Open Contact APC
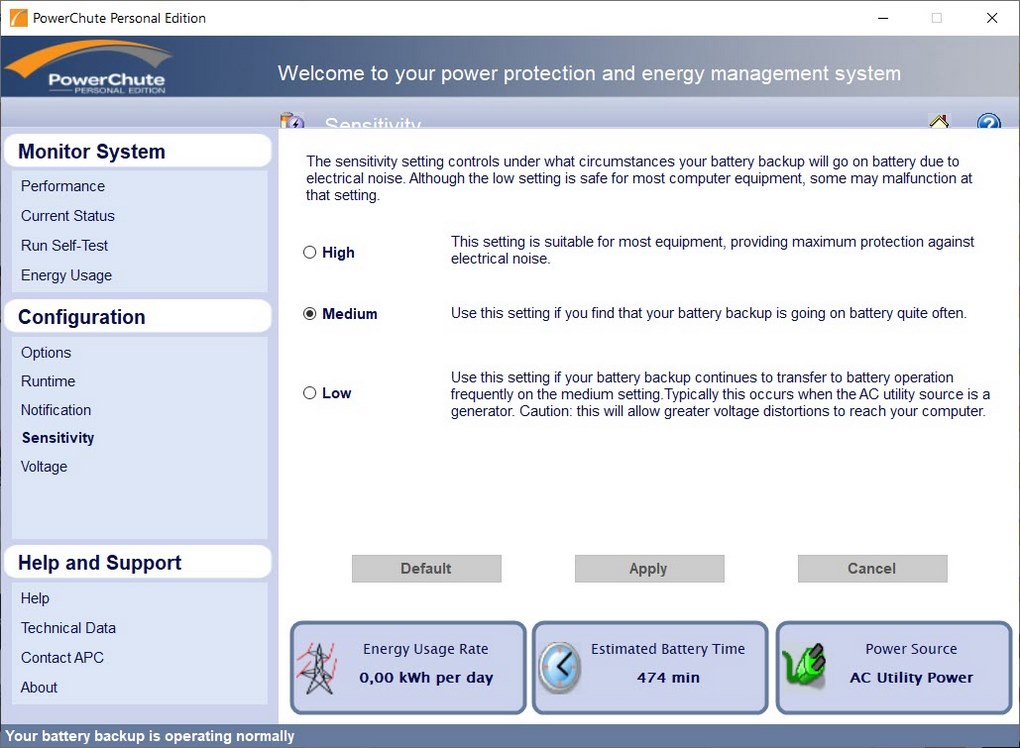The height and width of the screenshot is (748, 1020). pos(62,658)
